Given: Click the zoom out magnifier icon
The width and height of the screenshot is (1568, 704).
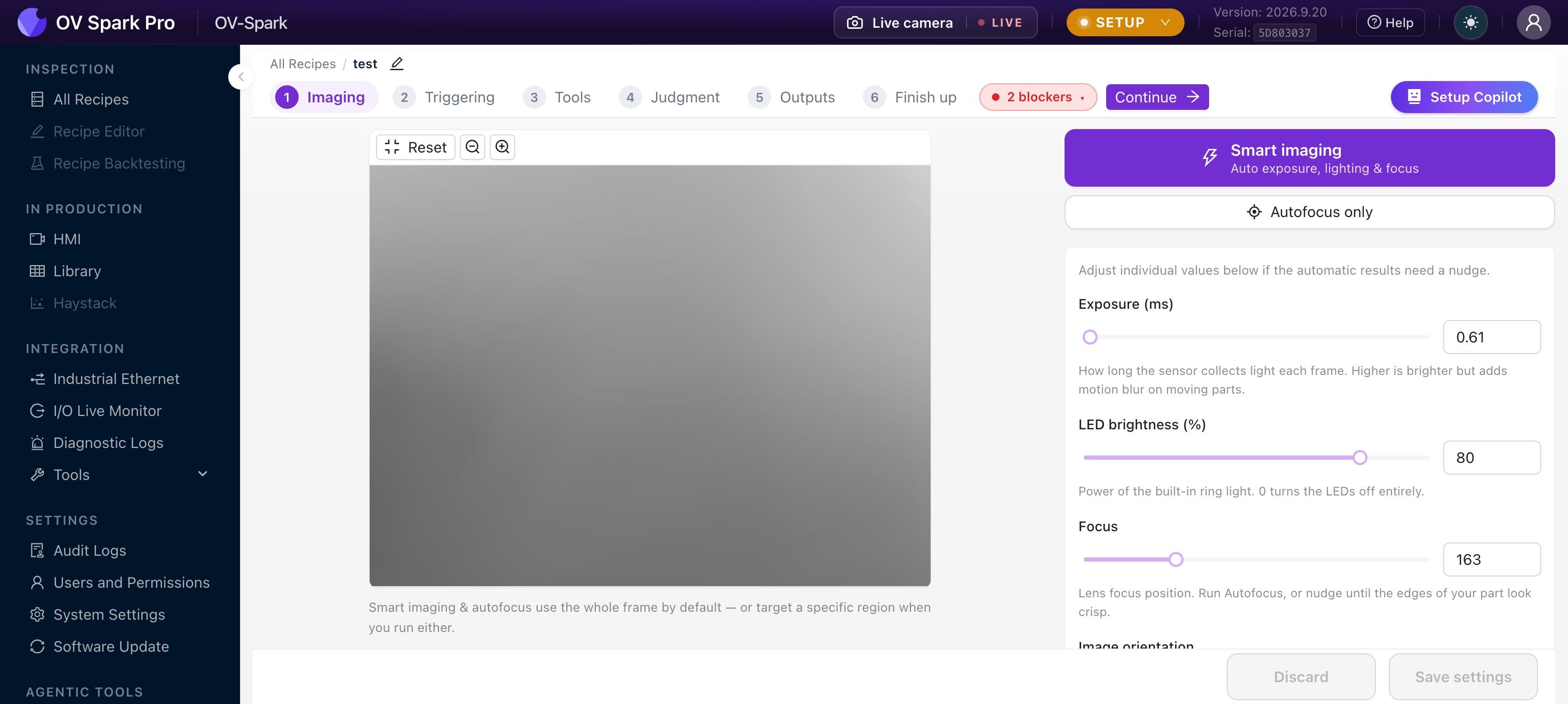Looking at the screenshot, I should pos(473,147).
